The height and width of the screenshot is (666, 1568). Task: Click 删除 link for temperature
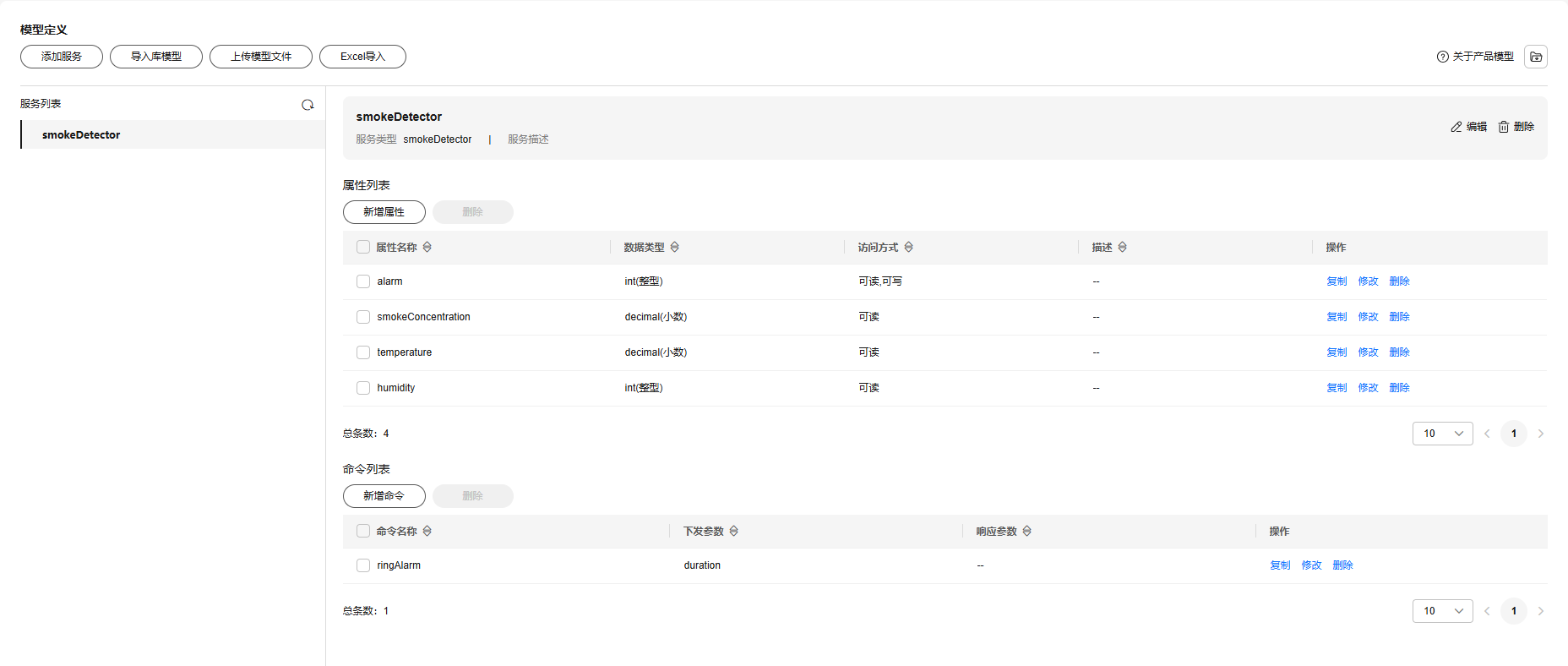pyautogui.click(x=1399, y=352)
